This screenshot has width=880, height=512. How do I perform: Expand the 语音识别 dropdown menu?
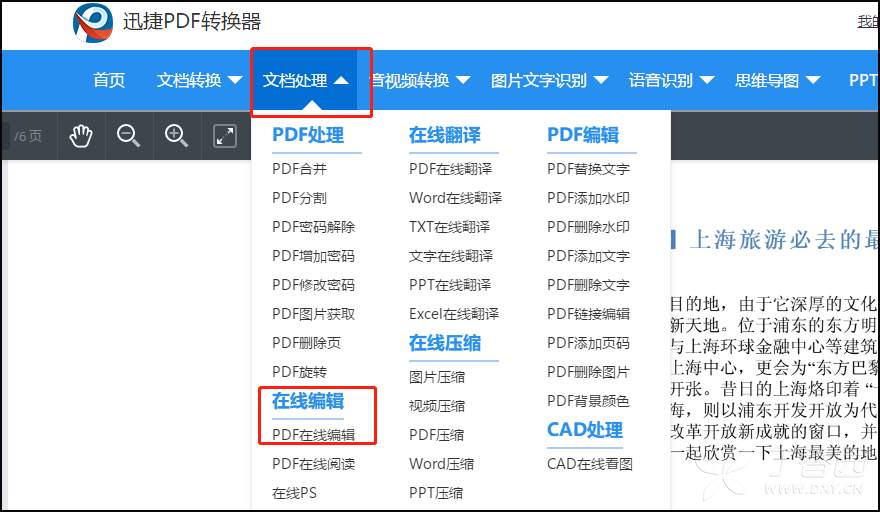(671, 80)
